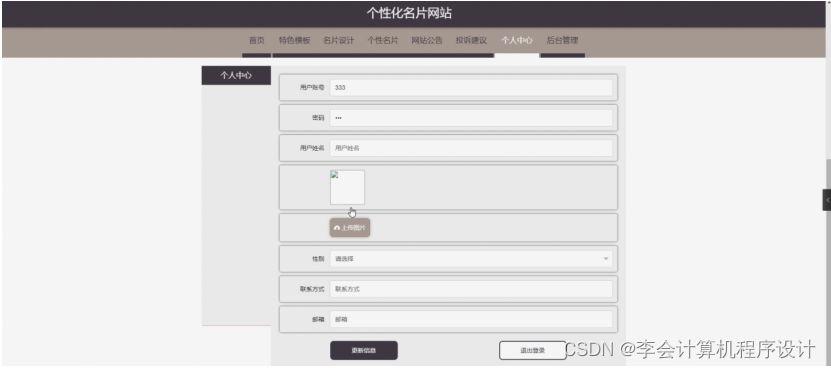Click the 性别 dropdown arrow

click(x=606, y=259)
